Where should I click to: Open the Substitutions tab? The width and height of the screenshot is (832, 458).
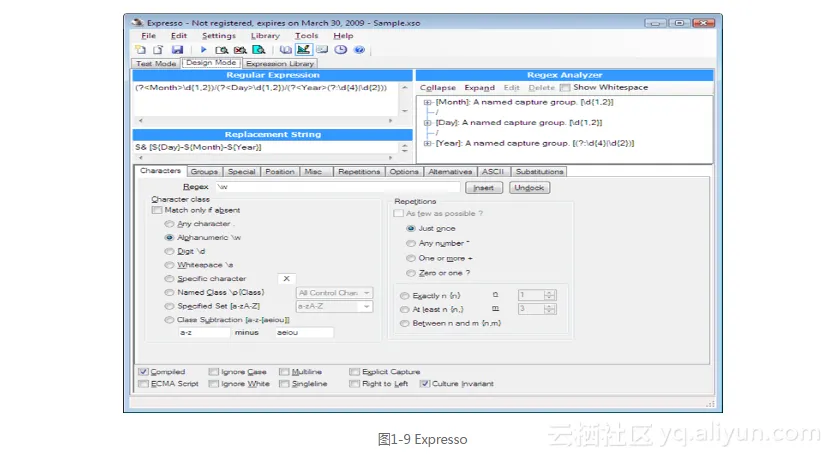(539, 172)
